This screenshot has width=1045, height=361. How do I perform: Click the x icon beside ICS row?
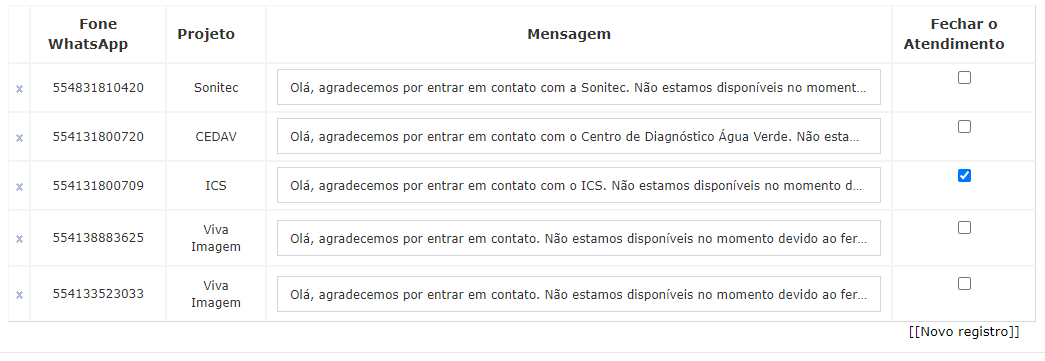tap(19, 186)
